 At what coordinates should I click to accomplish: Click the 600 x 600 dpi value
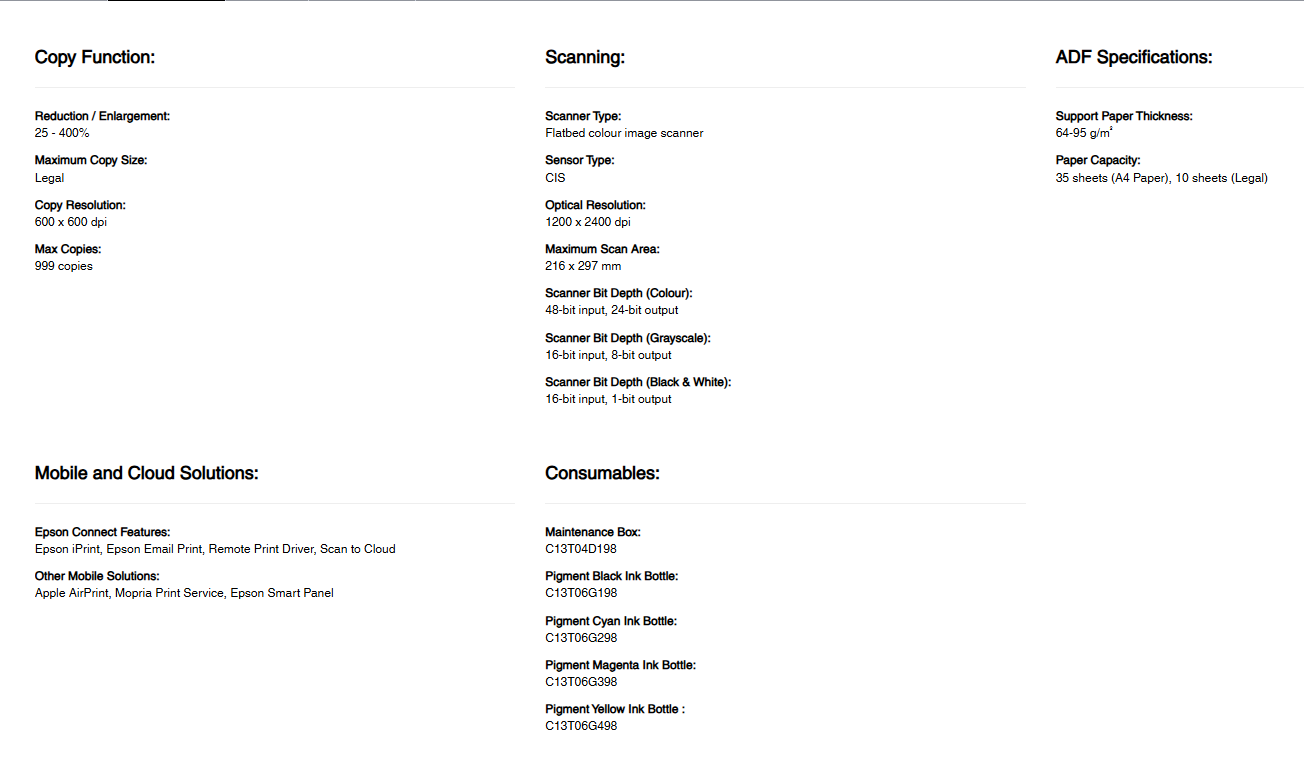coord(71,222)
